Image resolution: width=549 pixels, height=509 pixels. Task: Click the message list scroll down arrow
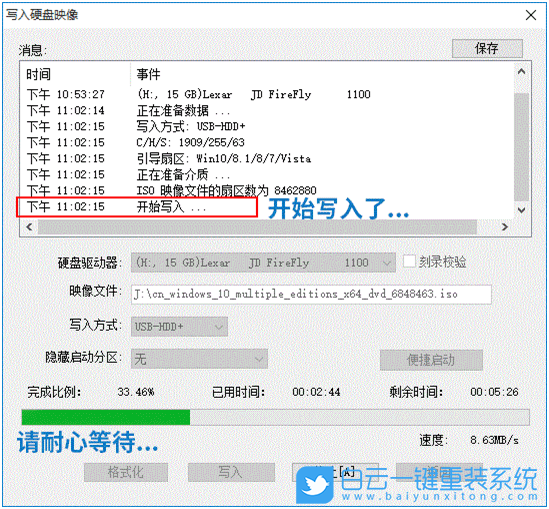521,210
